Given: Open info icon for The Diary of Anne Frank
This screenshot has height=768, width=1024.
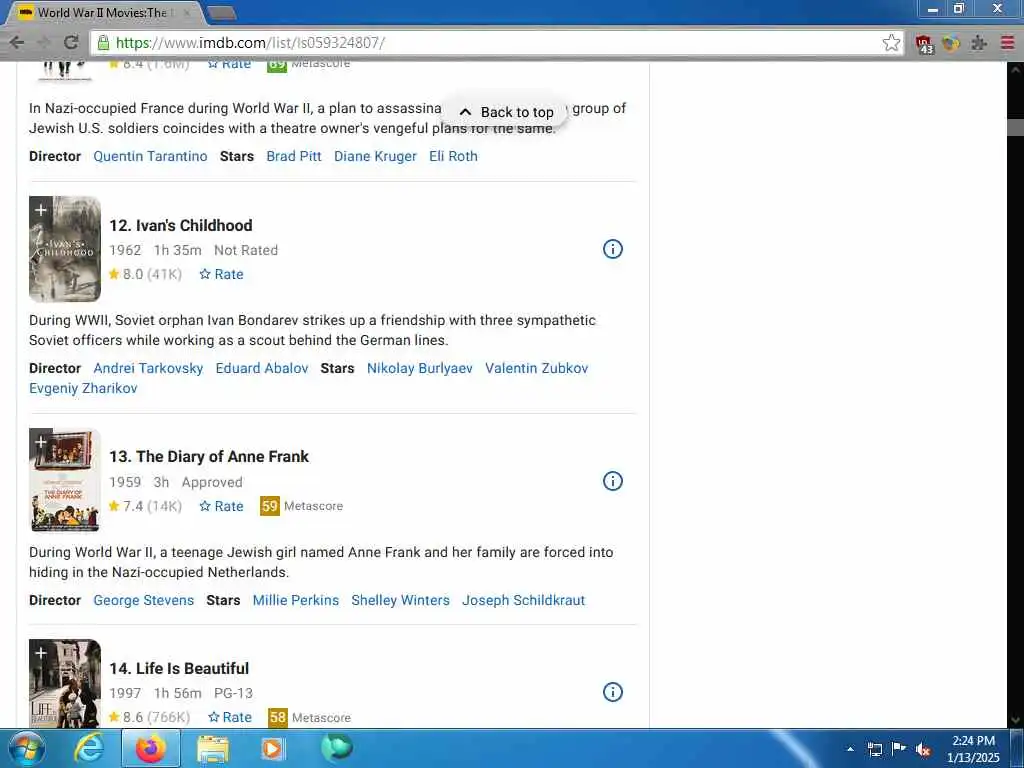Looking at the screenshot, I should pyautogui.click(x=612, y=481).
